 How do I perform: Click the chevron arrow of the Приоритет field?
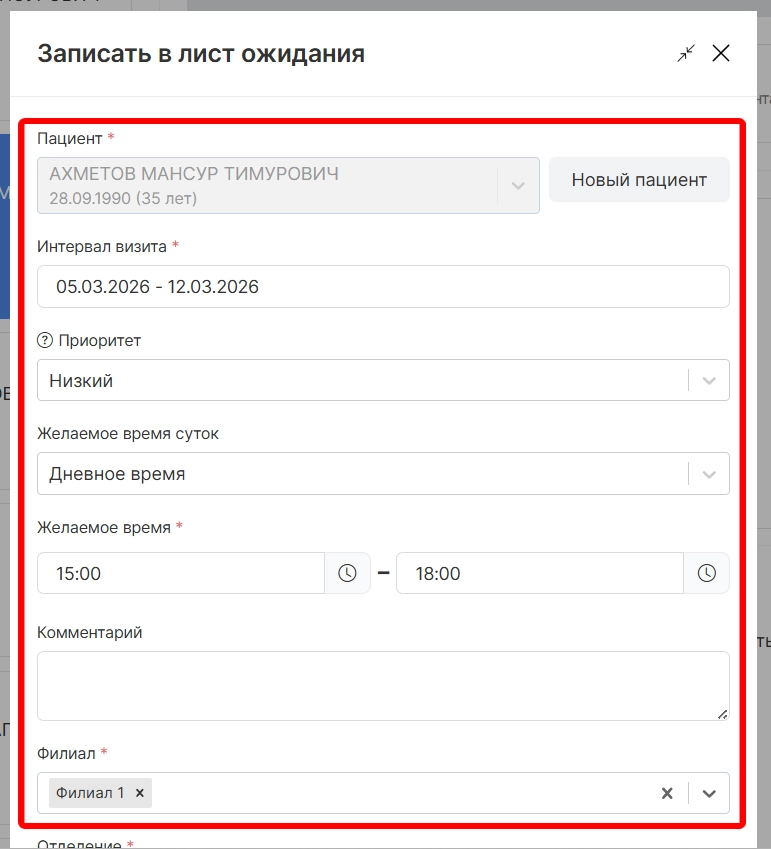(x=709, y=380)
